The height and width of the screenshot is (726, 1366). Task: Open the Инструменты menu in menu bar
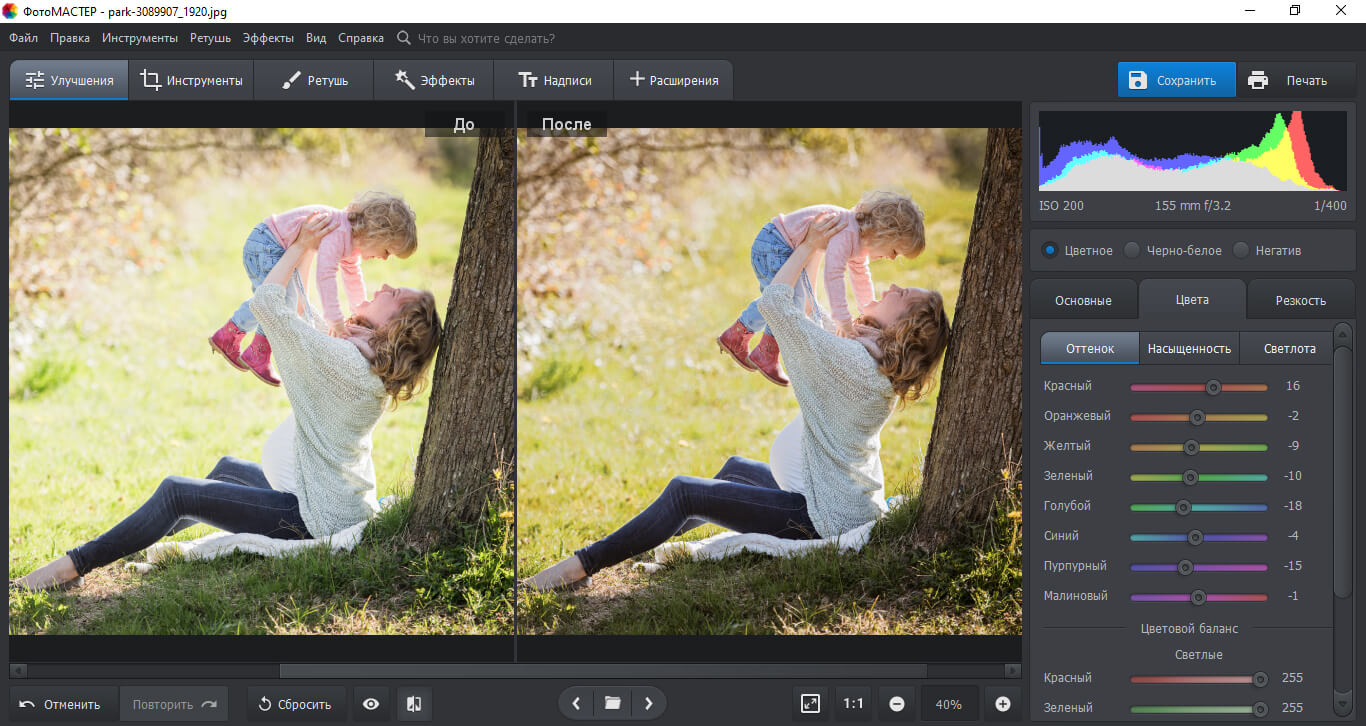[x=139, y=38]
